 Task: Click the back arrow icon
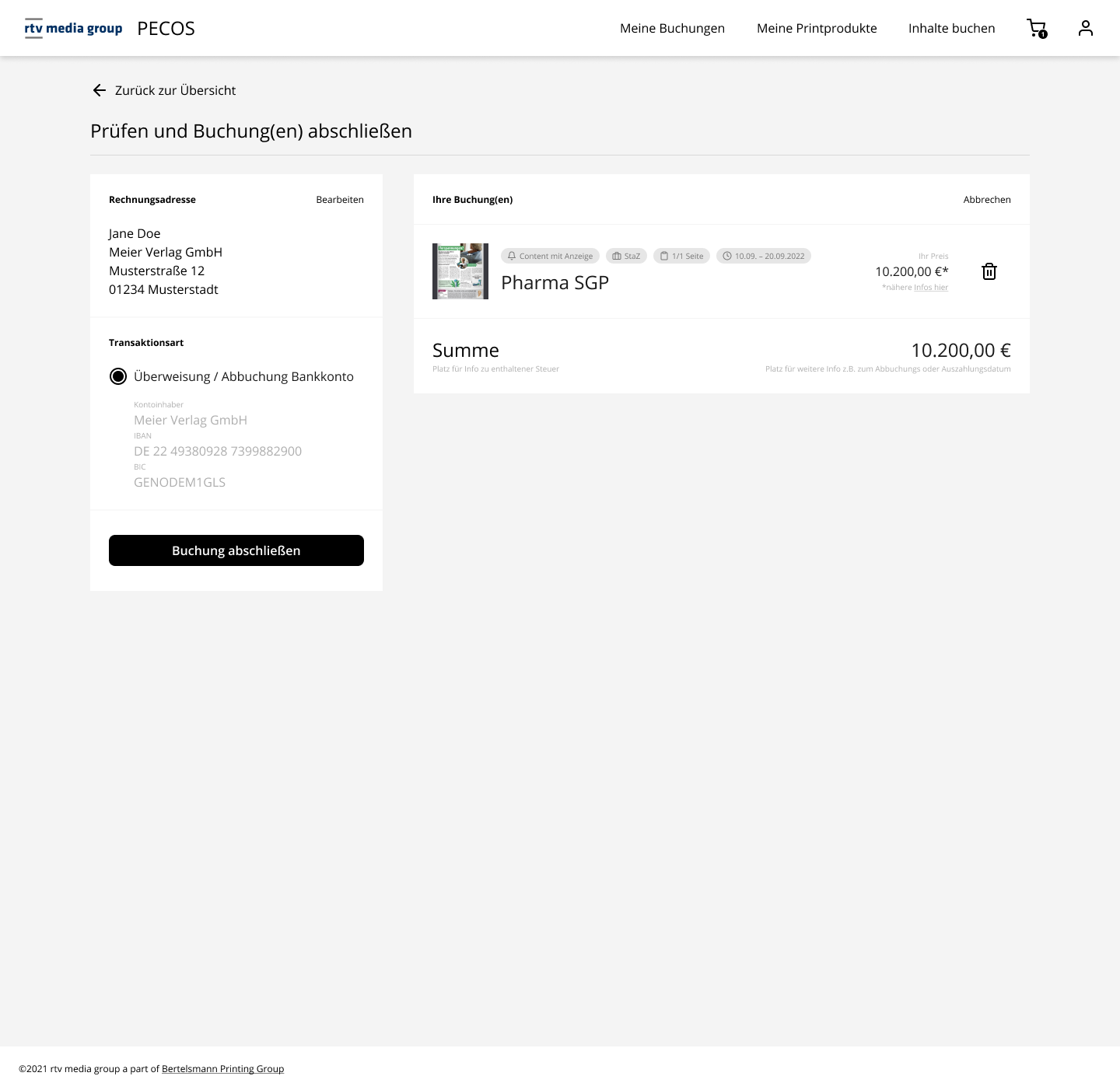pyautogui.click(x=100, y=90)
